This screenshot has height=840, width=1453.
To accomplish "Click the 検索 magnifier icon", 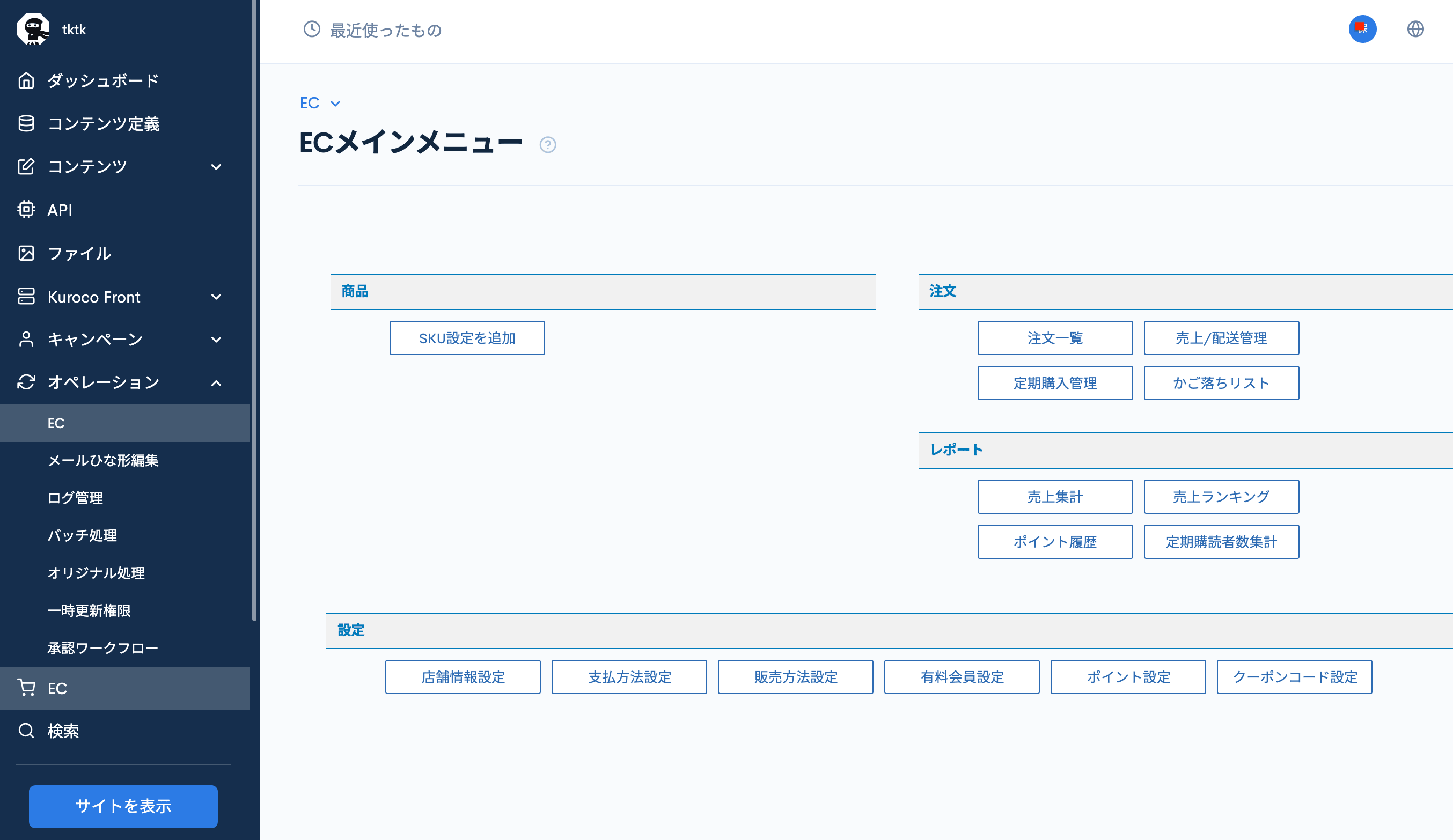I will click(x=26, y=731).
